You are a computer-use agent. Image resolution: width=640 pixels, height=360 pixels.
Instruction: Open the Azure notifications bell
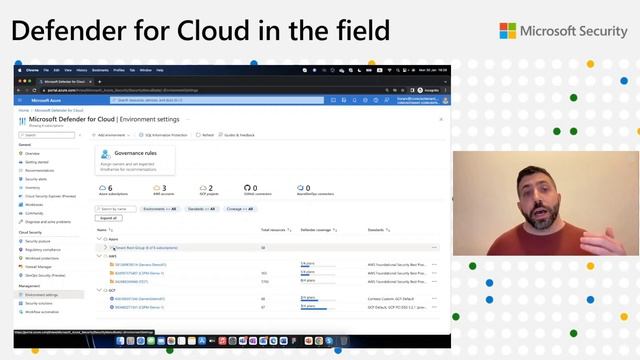pyautogui.click(x=354, y=100)
